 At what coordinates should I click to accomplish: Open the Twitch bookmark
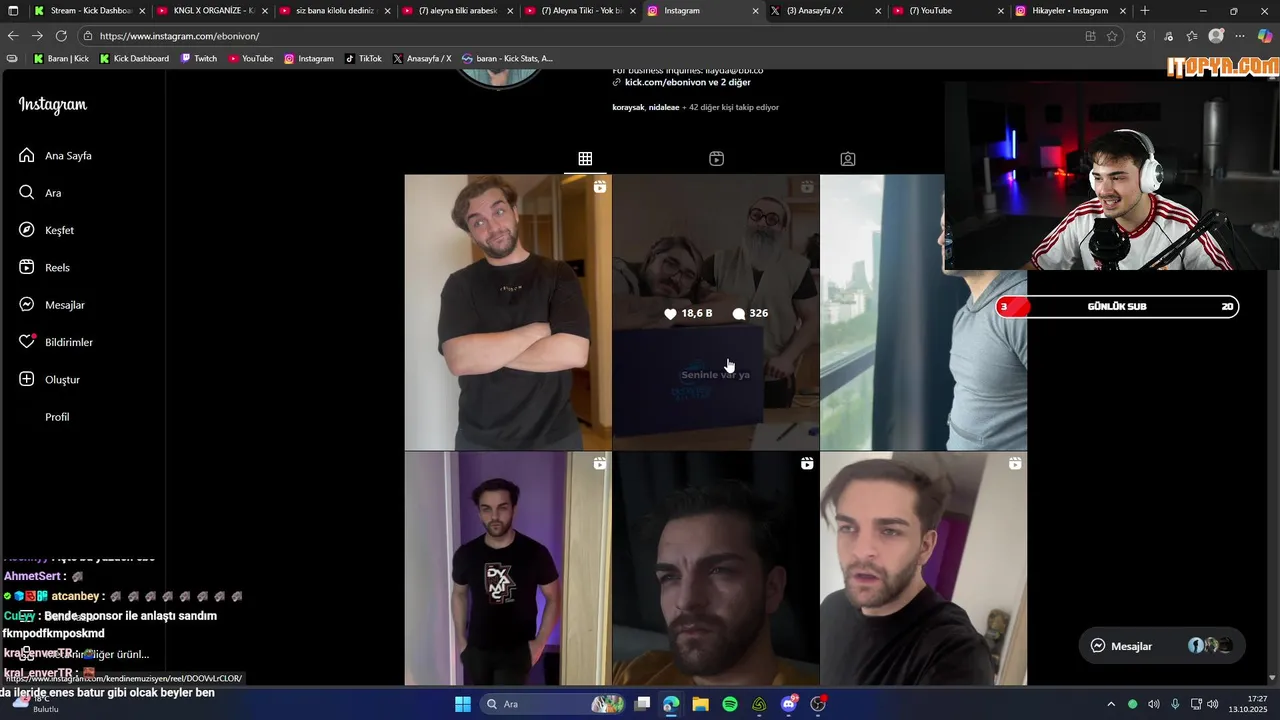point(198,59)
